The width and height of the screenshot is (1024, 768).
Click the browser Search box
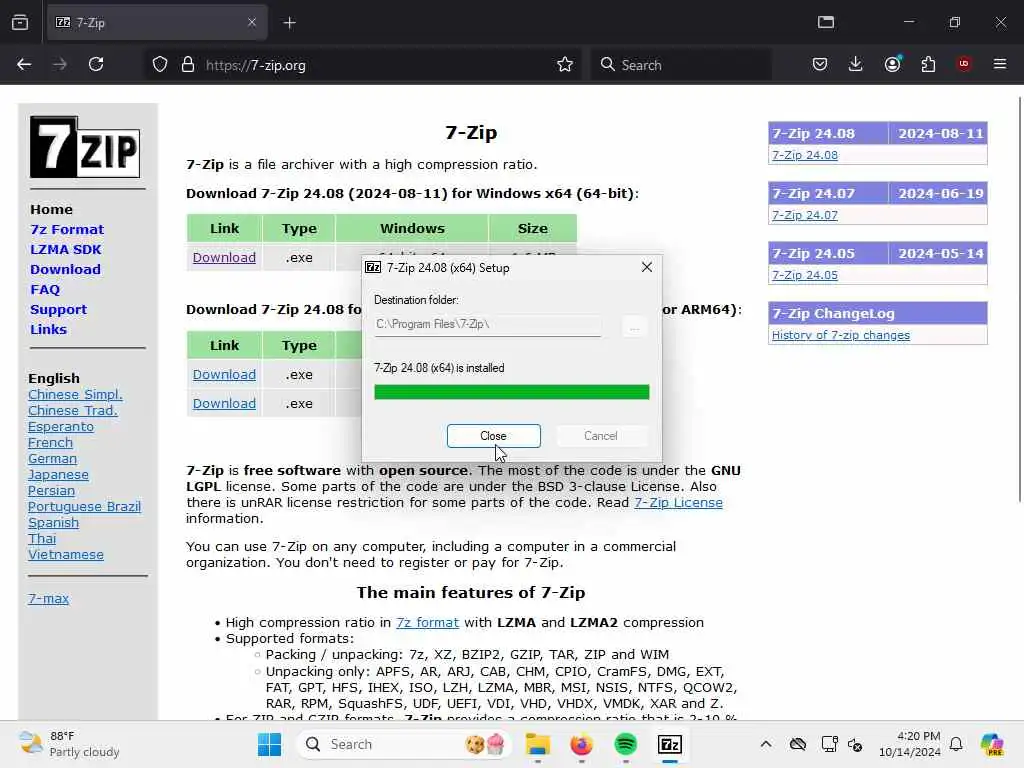[680, 65]
